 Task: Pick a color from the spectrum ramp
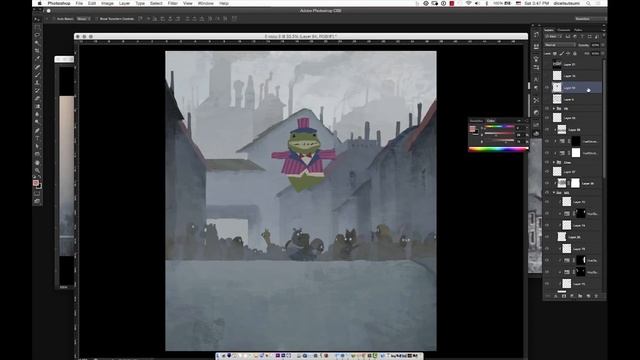[x=499, y=149]
